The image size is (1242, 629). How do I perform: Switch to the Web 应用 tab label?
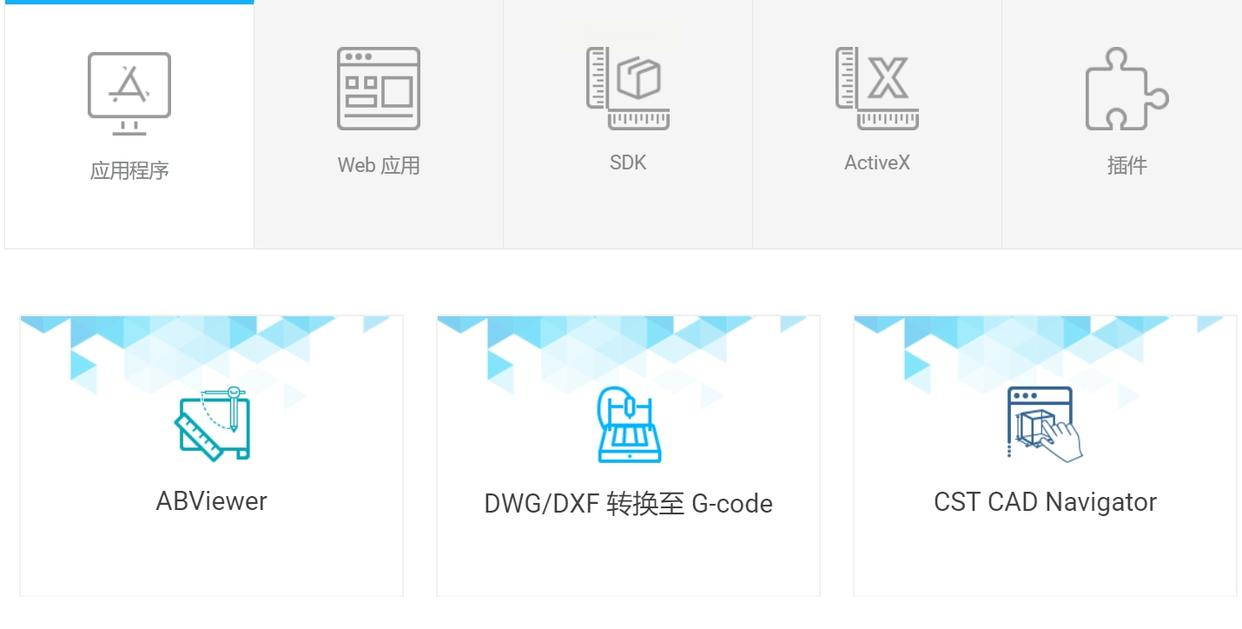378,165
